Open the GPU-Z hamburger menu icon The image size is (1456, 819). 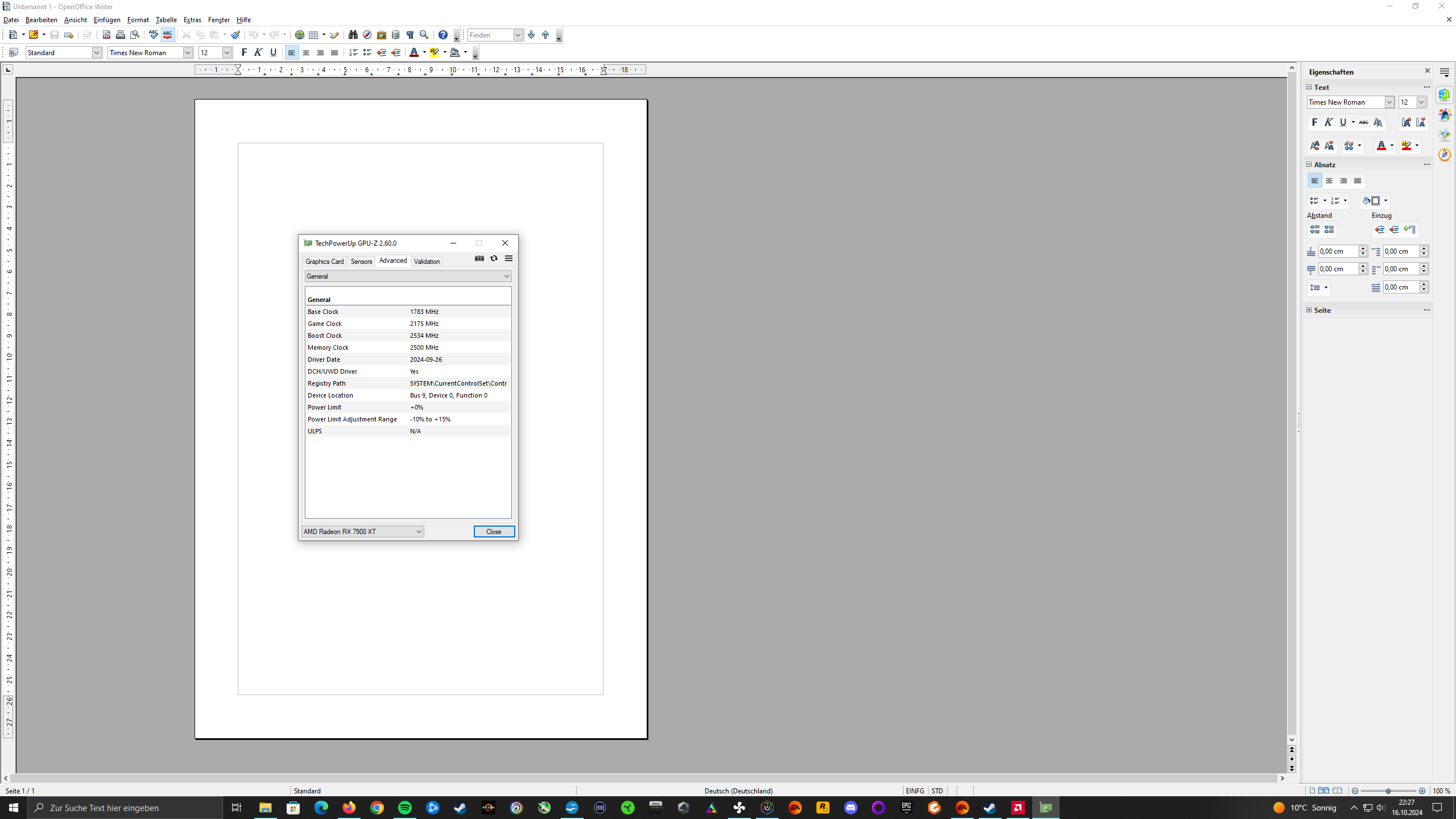pos(508,258)
